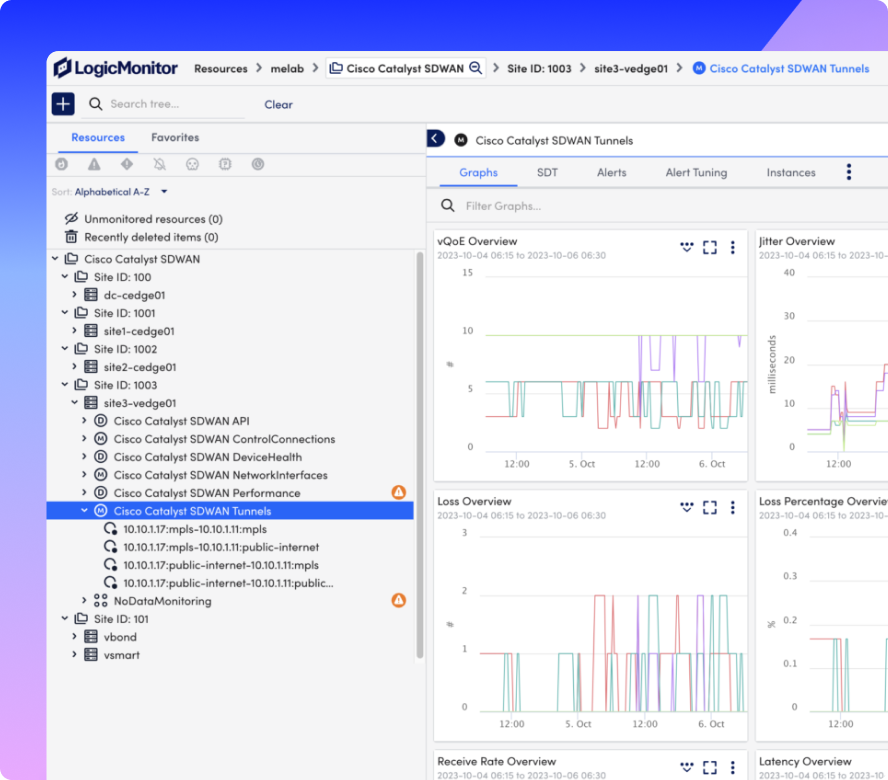Expand the vsmart device node
This screenshot has height=780, width=888.
[74, 654]
